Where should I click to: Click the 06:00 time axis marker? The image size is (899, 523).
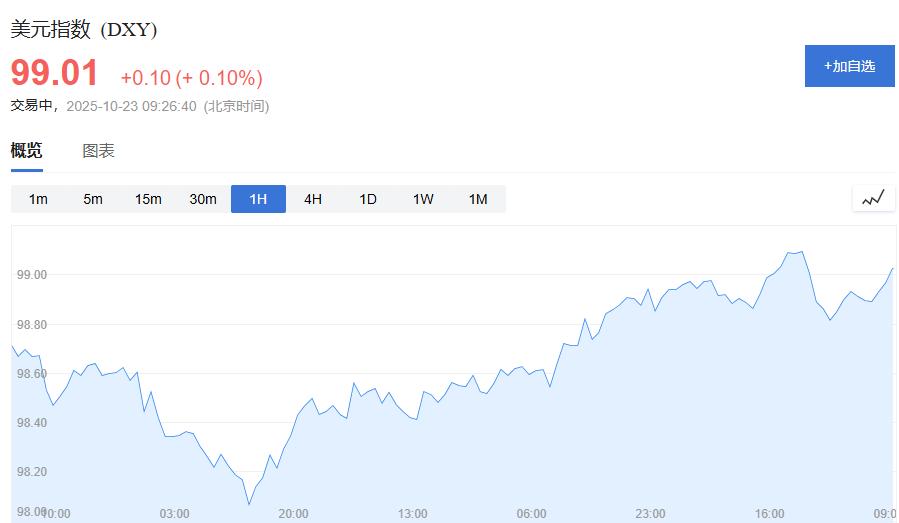pyautogui.click(x=531, y=514)
